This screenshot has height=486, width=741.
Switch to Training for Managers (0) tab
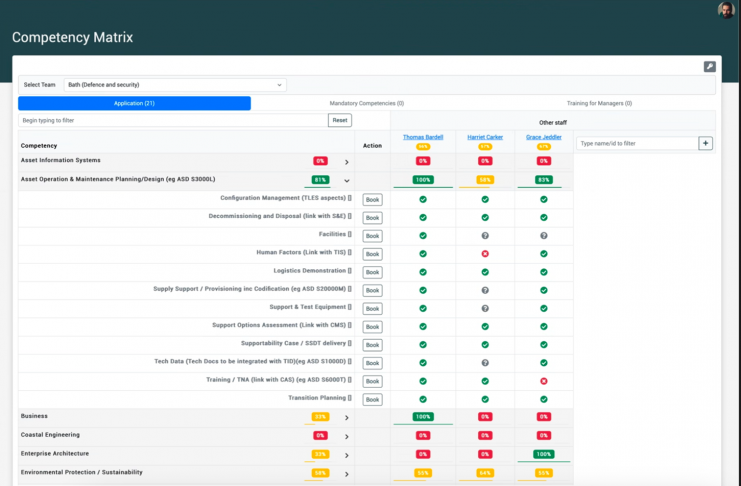tap(599, 103)
